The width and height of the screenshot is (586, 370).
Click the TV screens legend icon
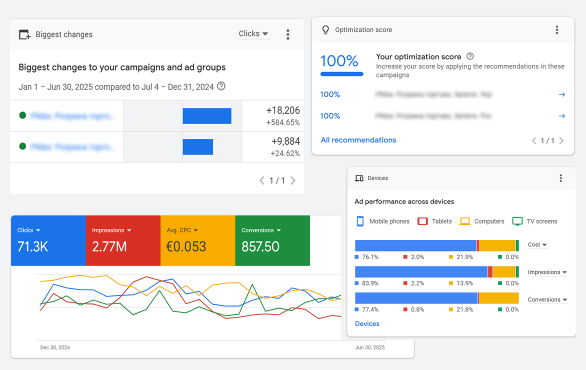[x=517, y=221]
